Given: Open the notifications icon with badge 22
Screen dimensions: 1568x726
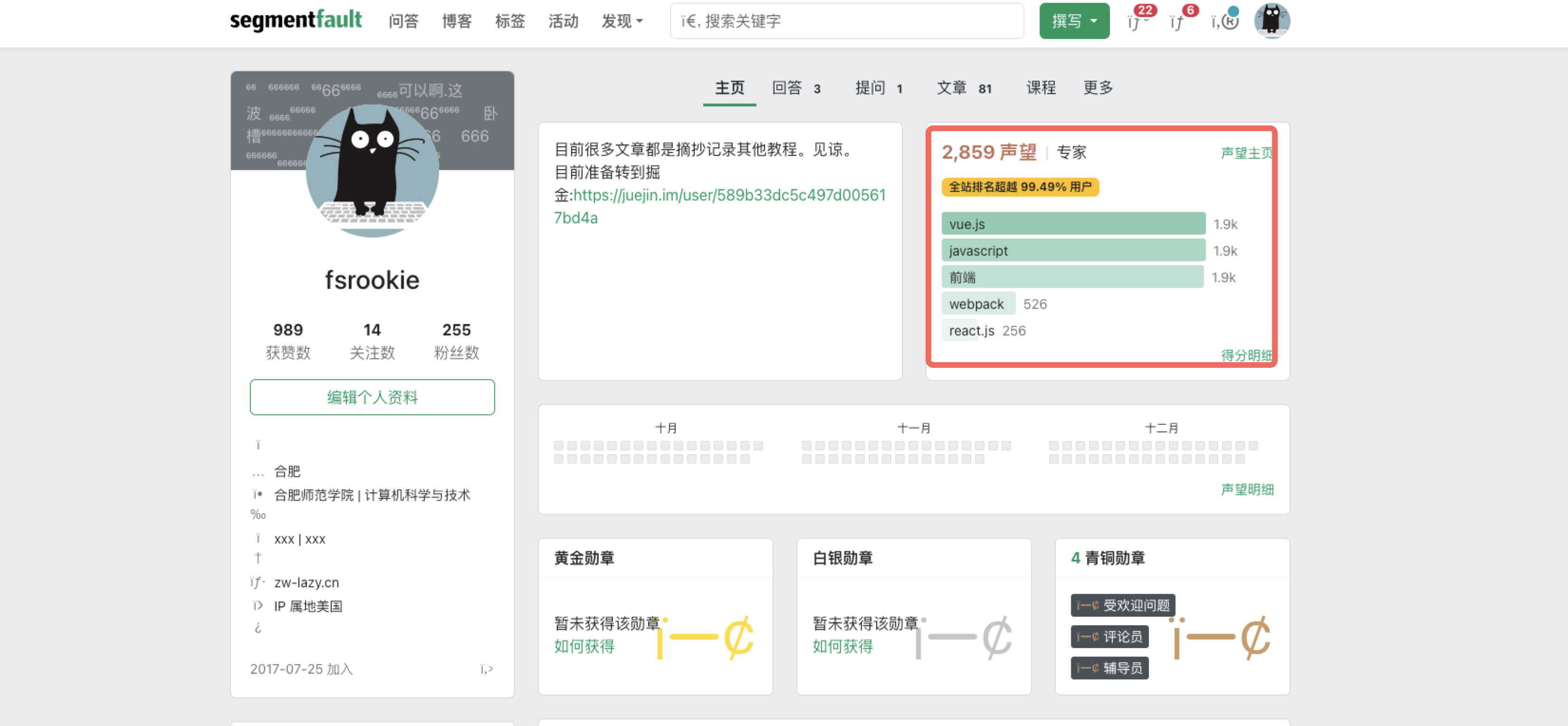Looking at the screenshot, I should click(x=1138, y=21).
